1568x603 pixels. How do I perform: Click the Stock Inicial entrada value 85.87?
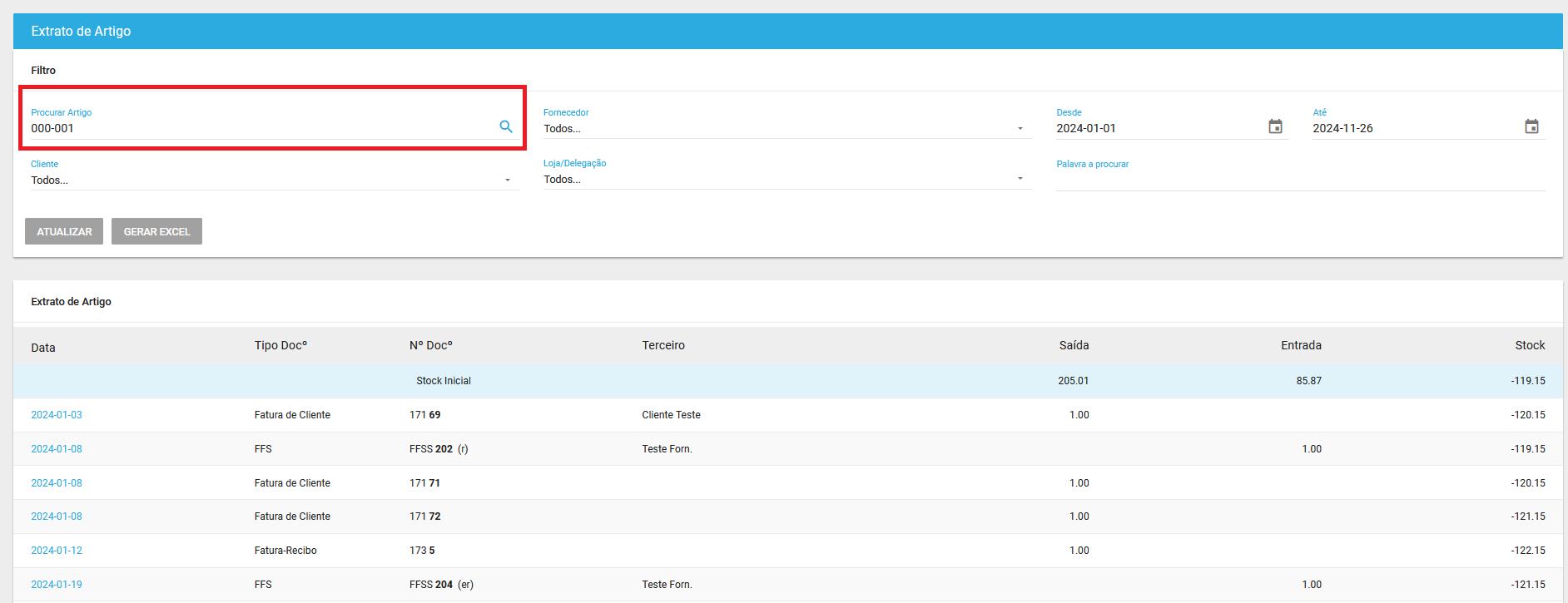click(1308, 381)
